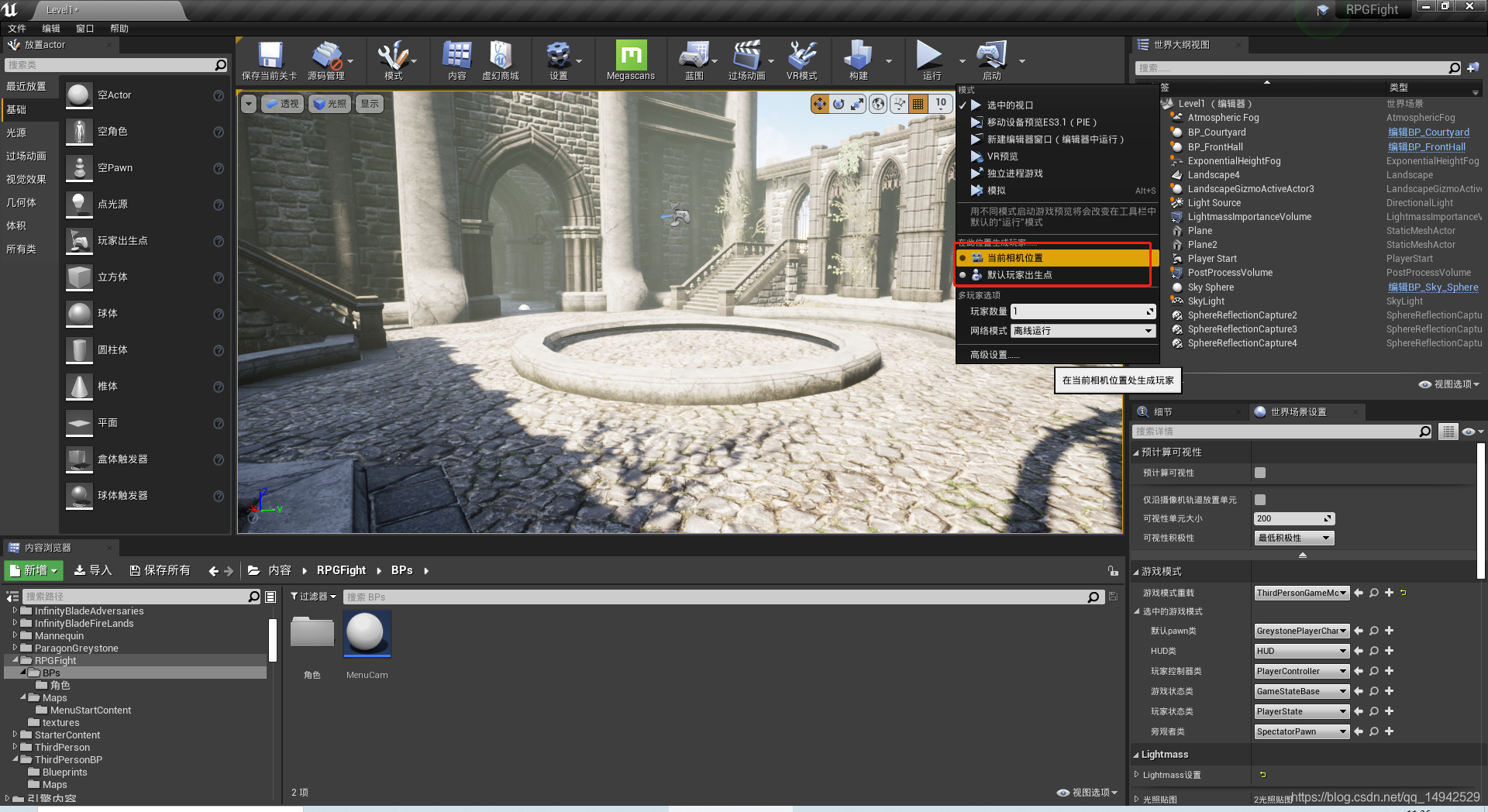
Task: Select translate gizmo mode in viewport
Action: pos(820,104)
